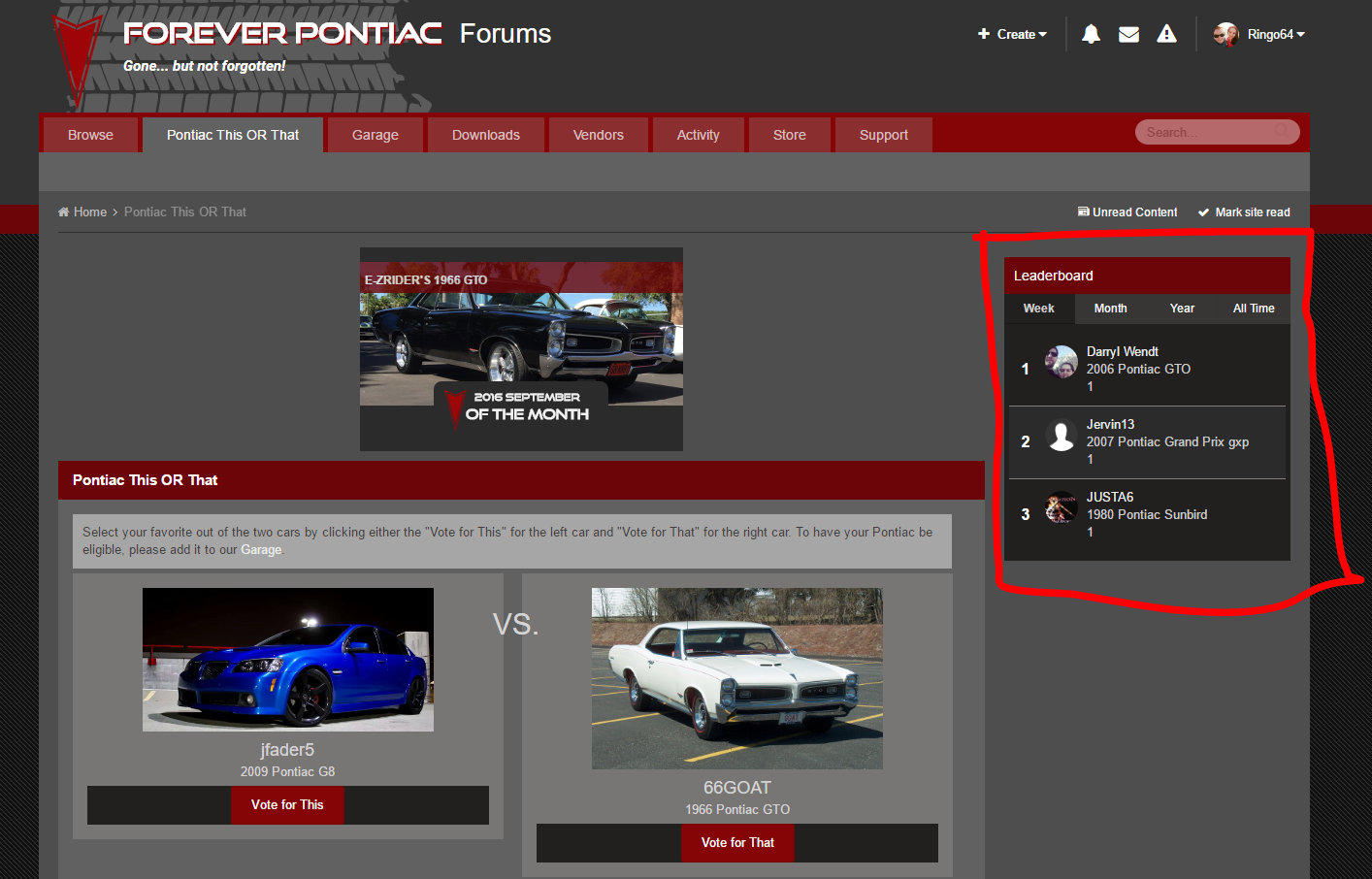The image size is (1372, 879).
Task: Click the Forums header title
Action: coord(506,34)
